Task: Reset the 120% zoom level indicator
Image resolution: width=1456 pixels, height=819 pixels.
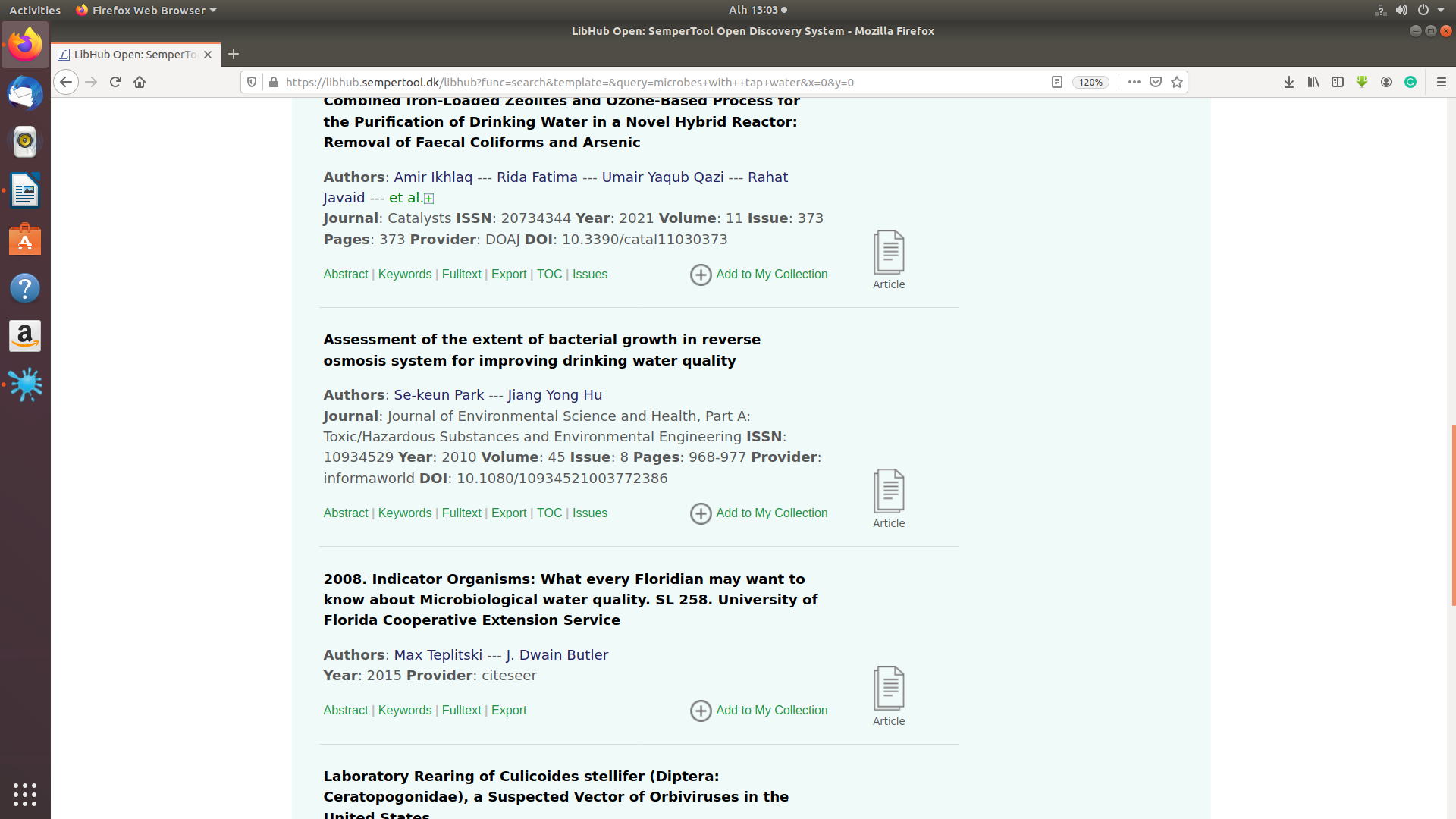Action: pos(1090,82)
